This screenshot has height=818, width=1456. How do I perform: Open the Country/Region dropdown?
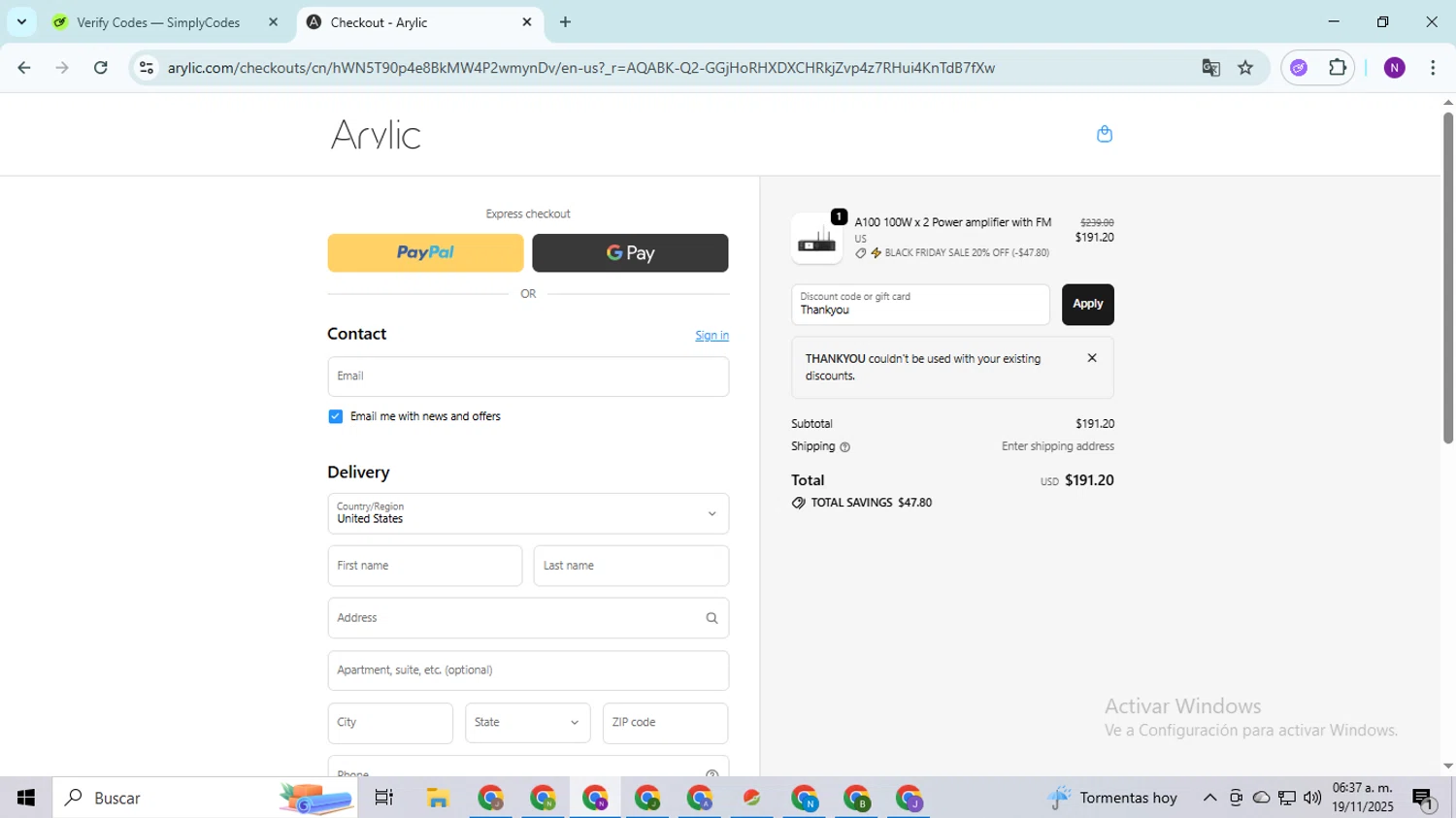tap(528, 513)
